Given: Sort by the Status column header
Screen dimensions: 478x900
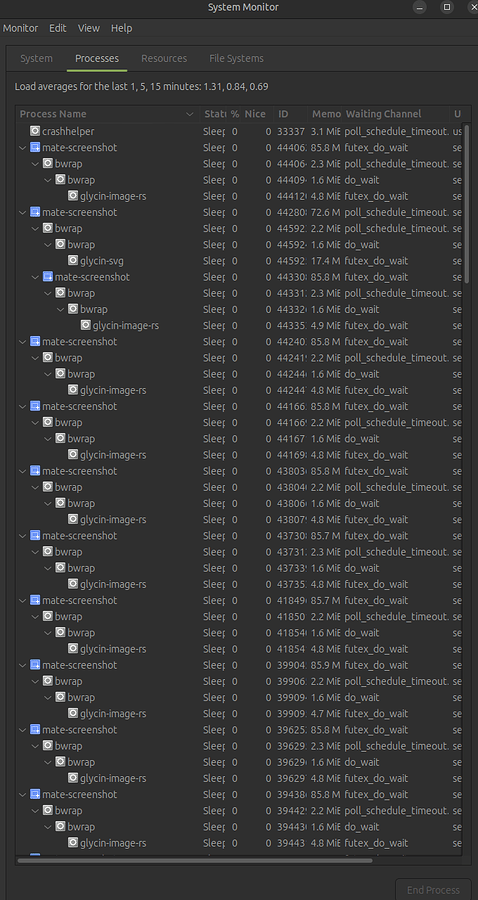Looking at the screenshot, I should click(x=214, y=114).
